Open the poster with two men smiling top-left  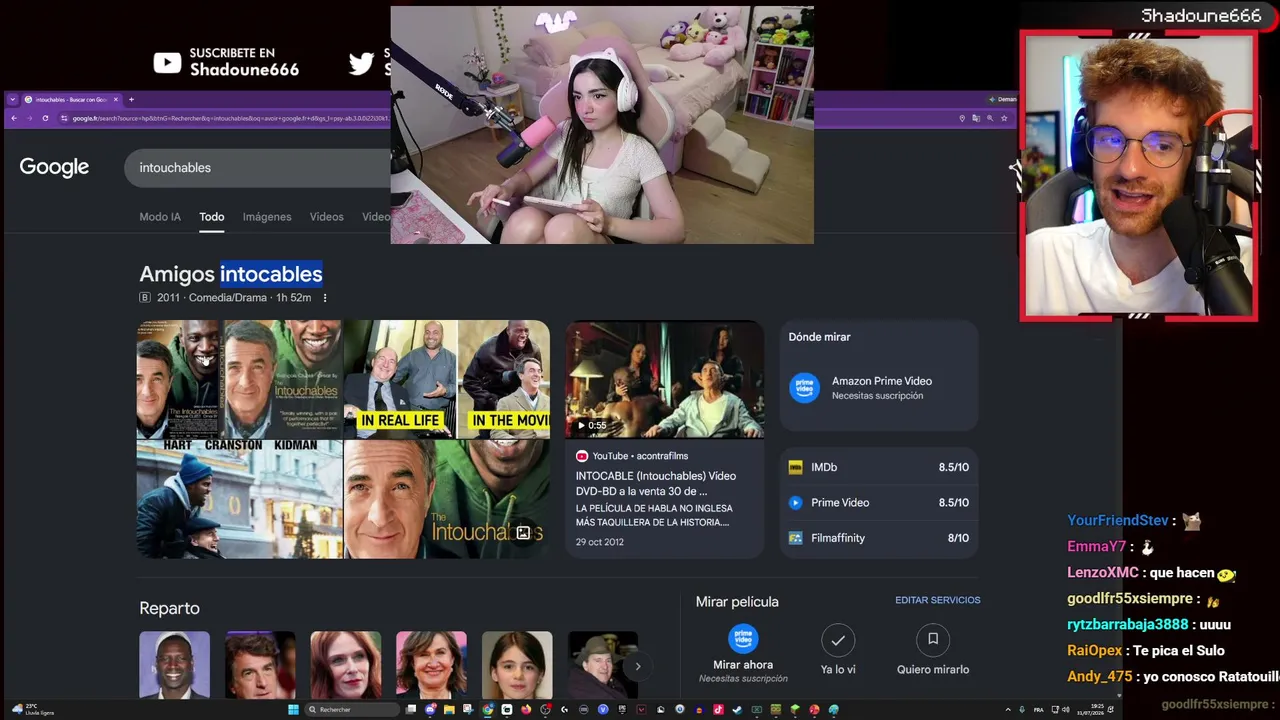tap(180, 379)
